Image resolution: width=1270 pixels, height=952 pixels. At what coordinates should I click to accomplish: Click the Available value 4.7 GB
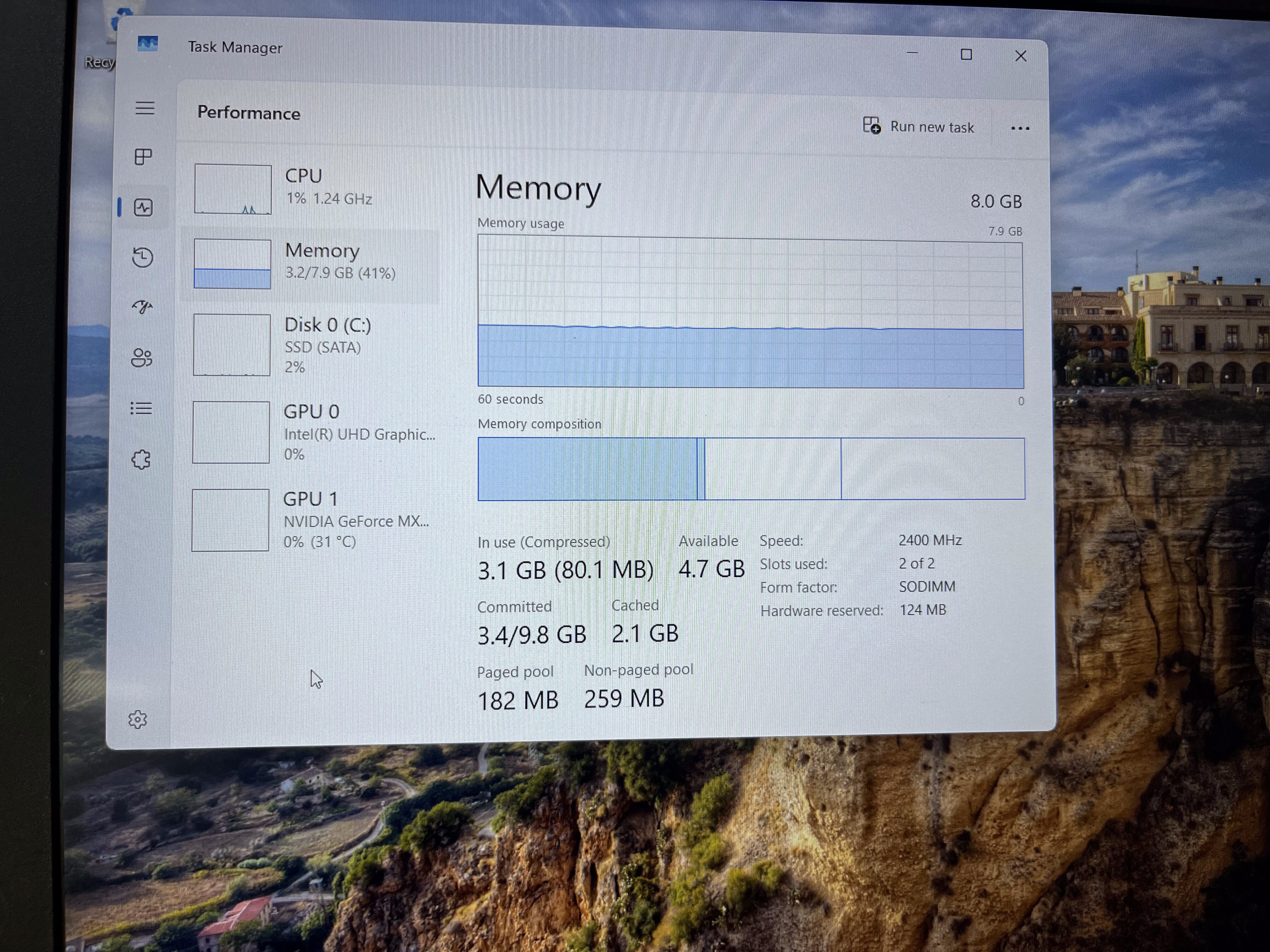[711, 569]
